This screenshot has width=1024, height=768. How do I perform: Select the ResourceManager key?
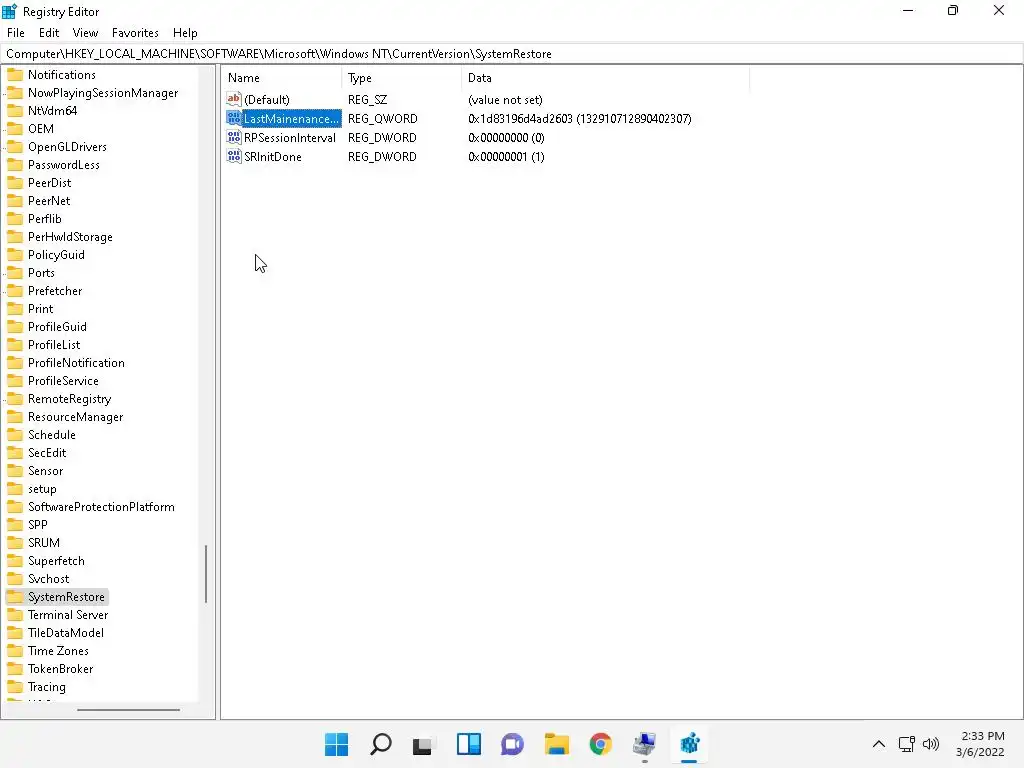(x=75, y=417)
